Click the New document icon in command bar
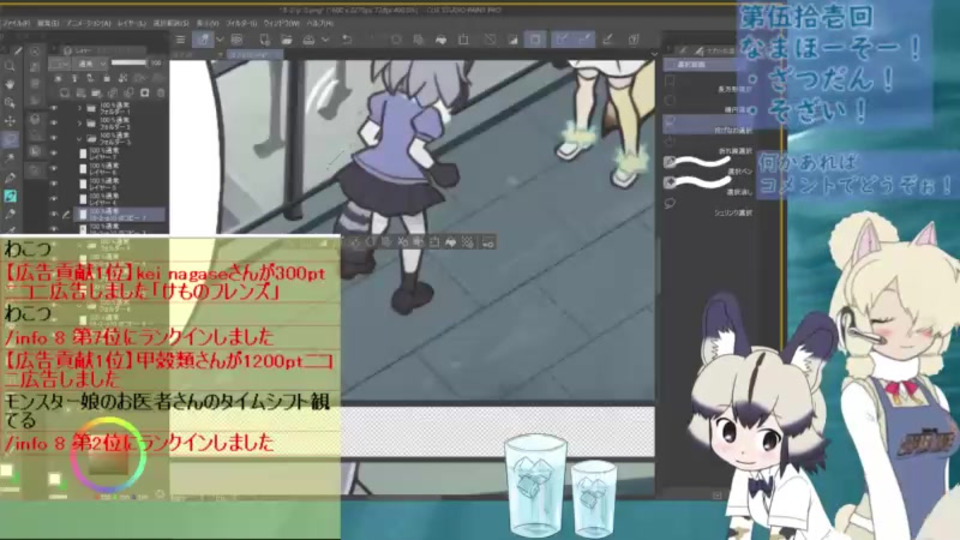The height and width of the screenshot is (540, 960). pos(264,40)
